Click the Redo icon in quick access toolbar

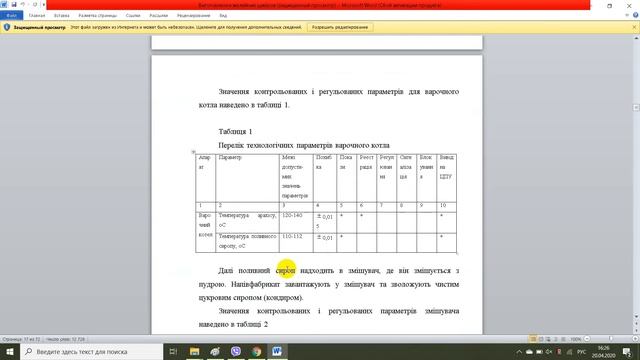(x=35, y=4)
